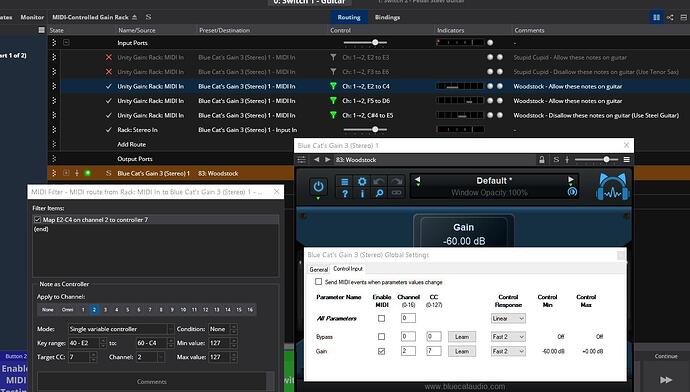Click Add Route in the routing list
The height and width of the screenshot is (392, 690).
[x=131, y=144]
